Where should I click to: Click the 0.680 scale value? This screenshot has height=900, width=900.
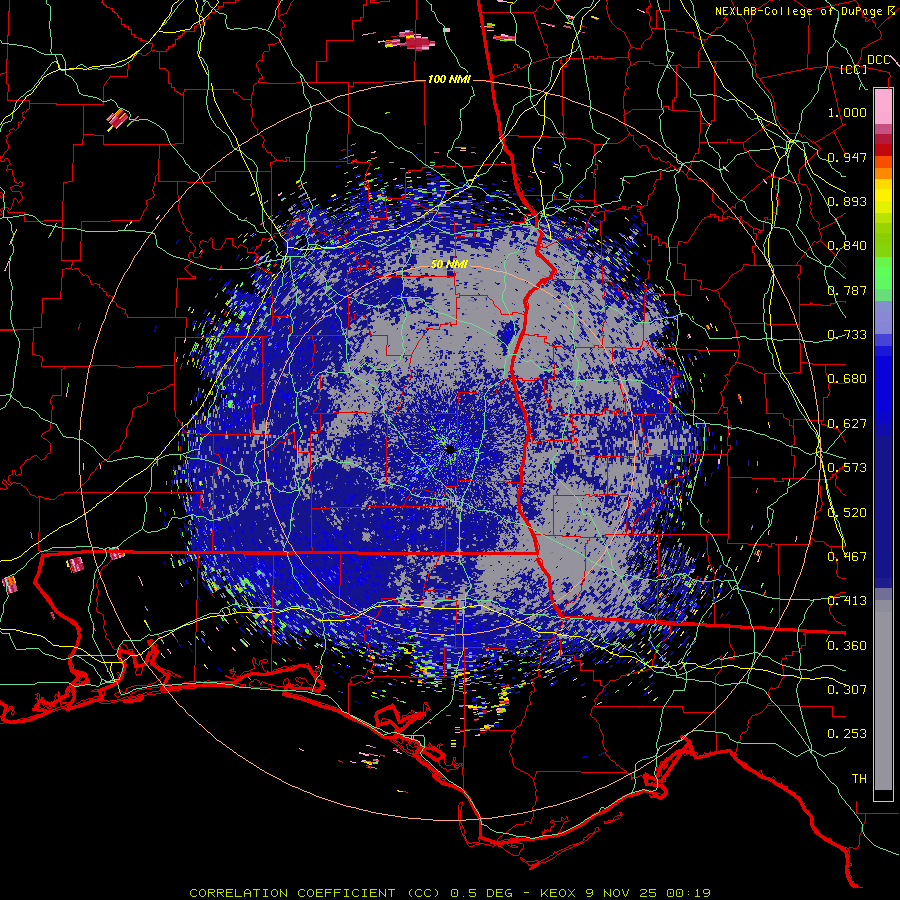847,379
